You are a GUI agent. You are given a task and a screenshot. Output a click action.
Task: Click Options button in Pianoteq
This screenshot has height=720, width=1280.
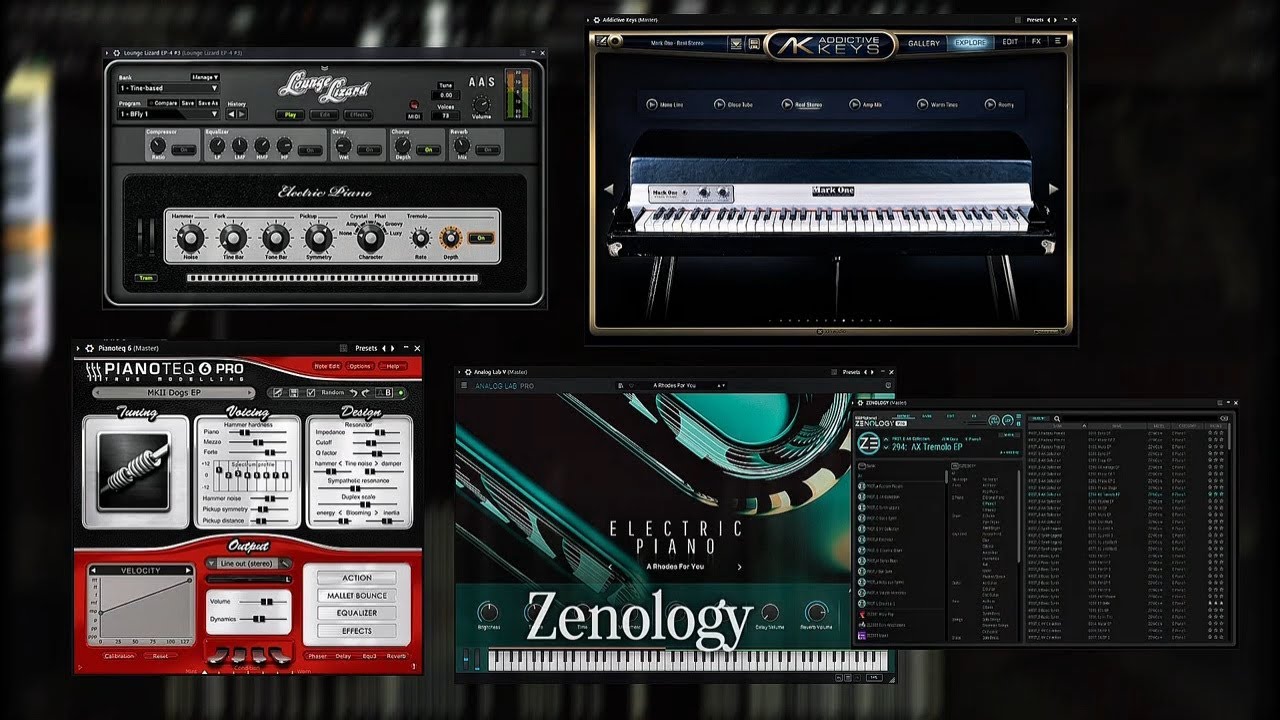(360, 366)
